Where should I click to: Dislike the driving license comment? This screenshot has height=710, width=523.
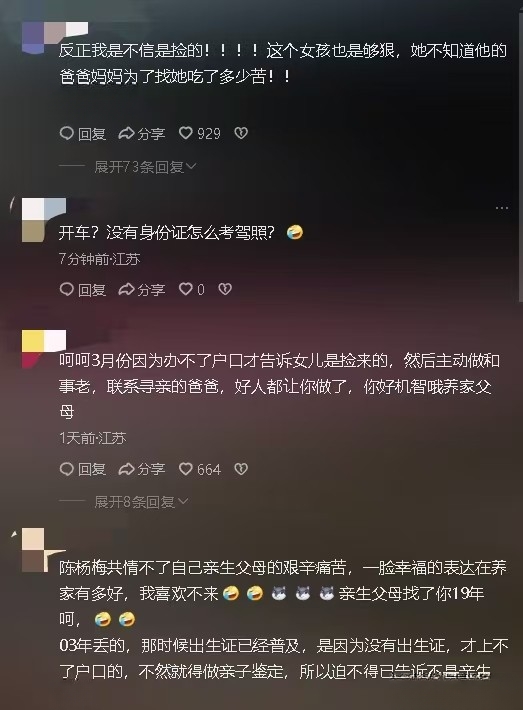tap(225, 289)
